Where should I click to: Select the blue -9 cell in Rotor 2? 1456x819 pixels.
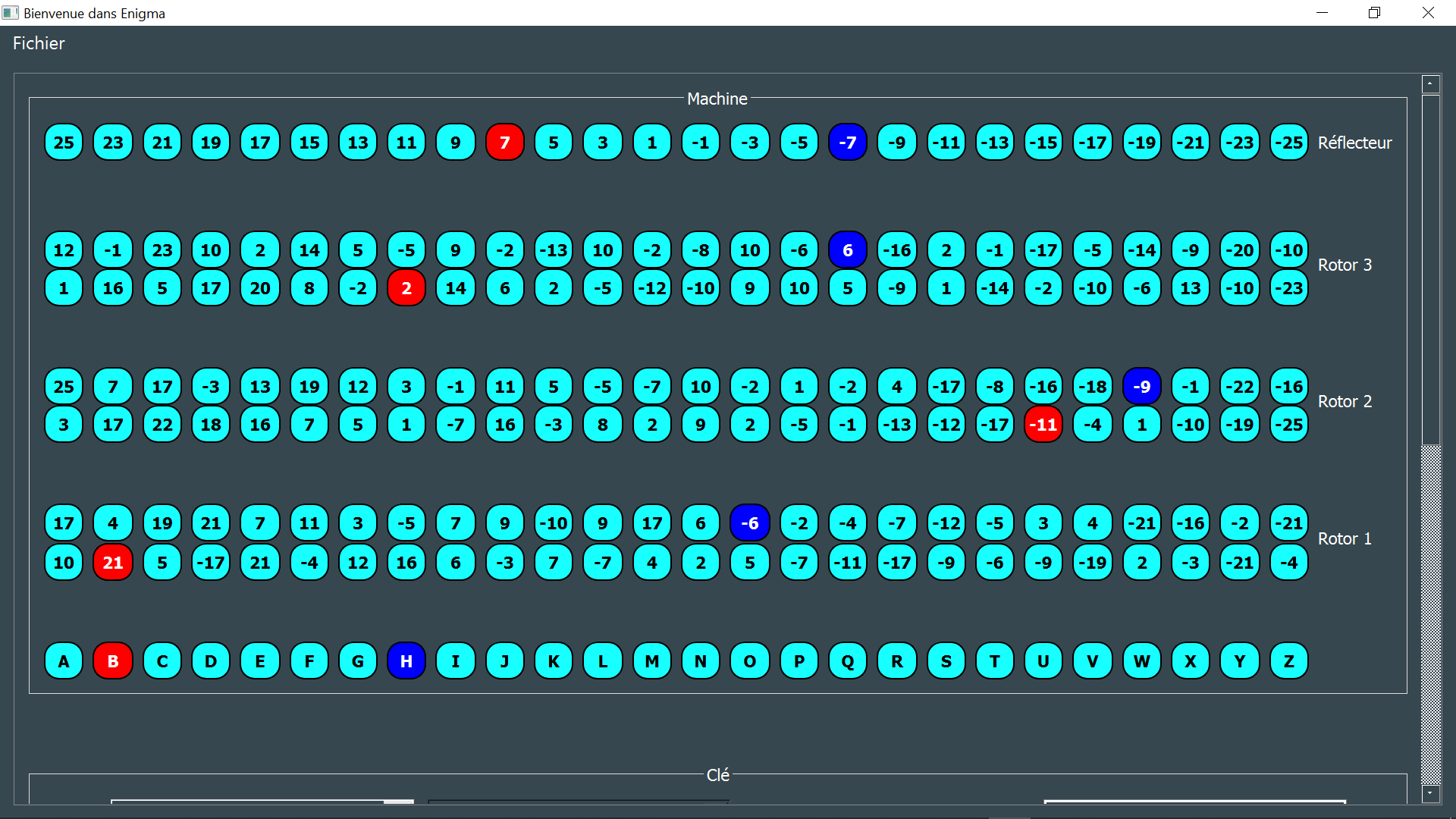point(1141,386)
